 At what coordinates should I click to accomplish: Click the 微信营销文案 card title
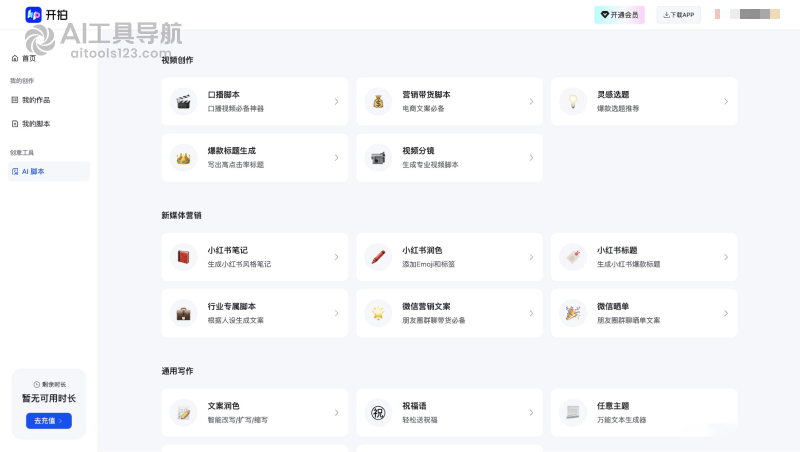point(426,307)
